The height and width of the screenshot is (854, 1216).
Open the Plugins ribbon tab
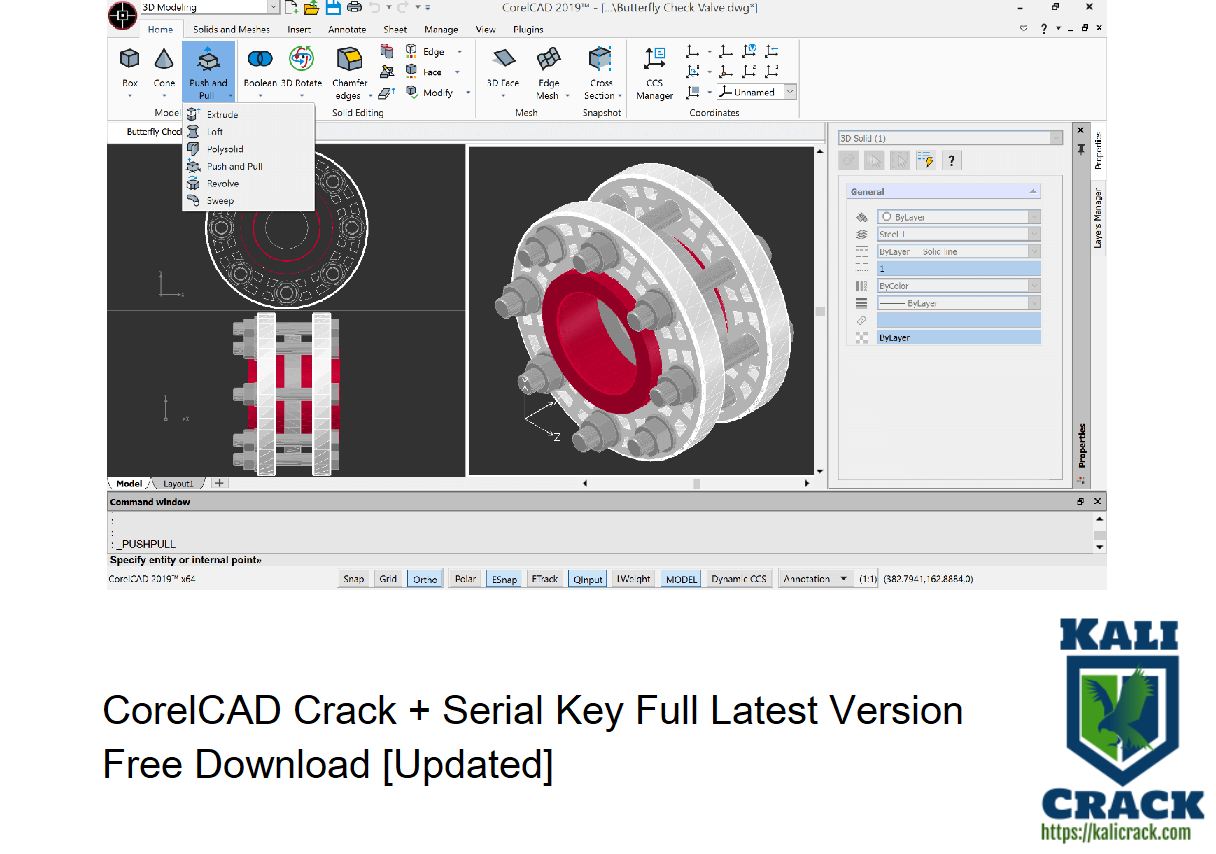click(529, 29)
